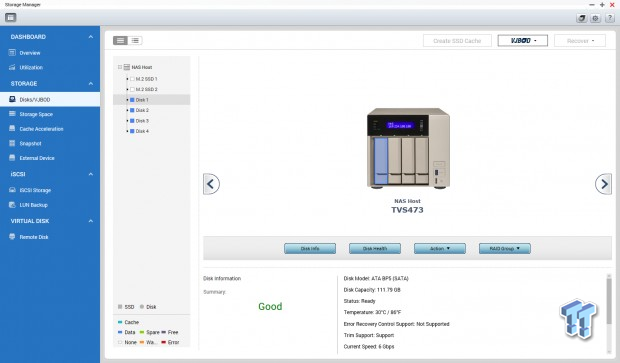Open the settings gear icon
This screenshot has height=363, width=620.
(595, 18)
